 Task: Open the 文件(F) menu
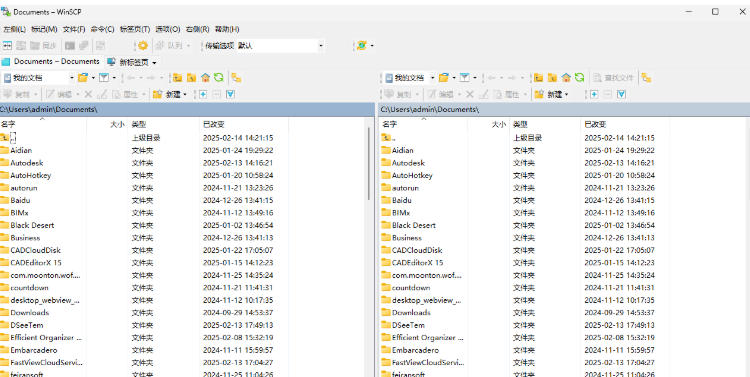tap(74, 29)
